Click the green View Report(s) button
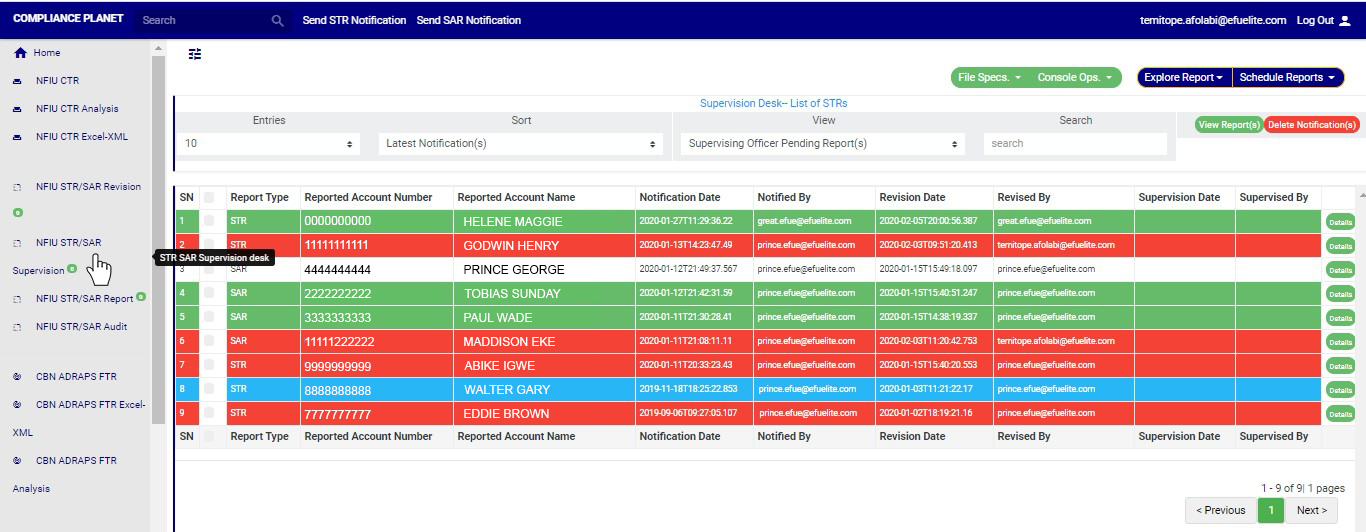1366x532 pixels. [1228, 125]
